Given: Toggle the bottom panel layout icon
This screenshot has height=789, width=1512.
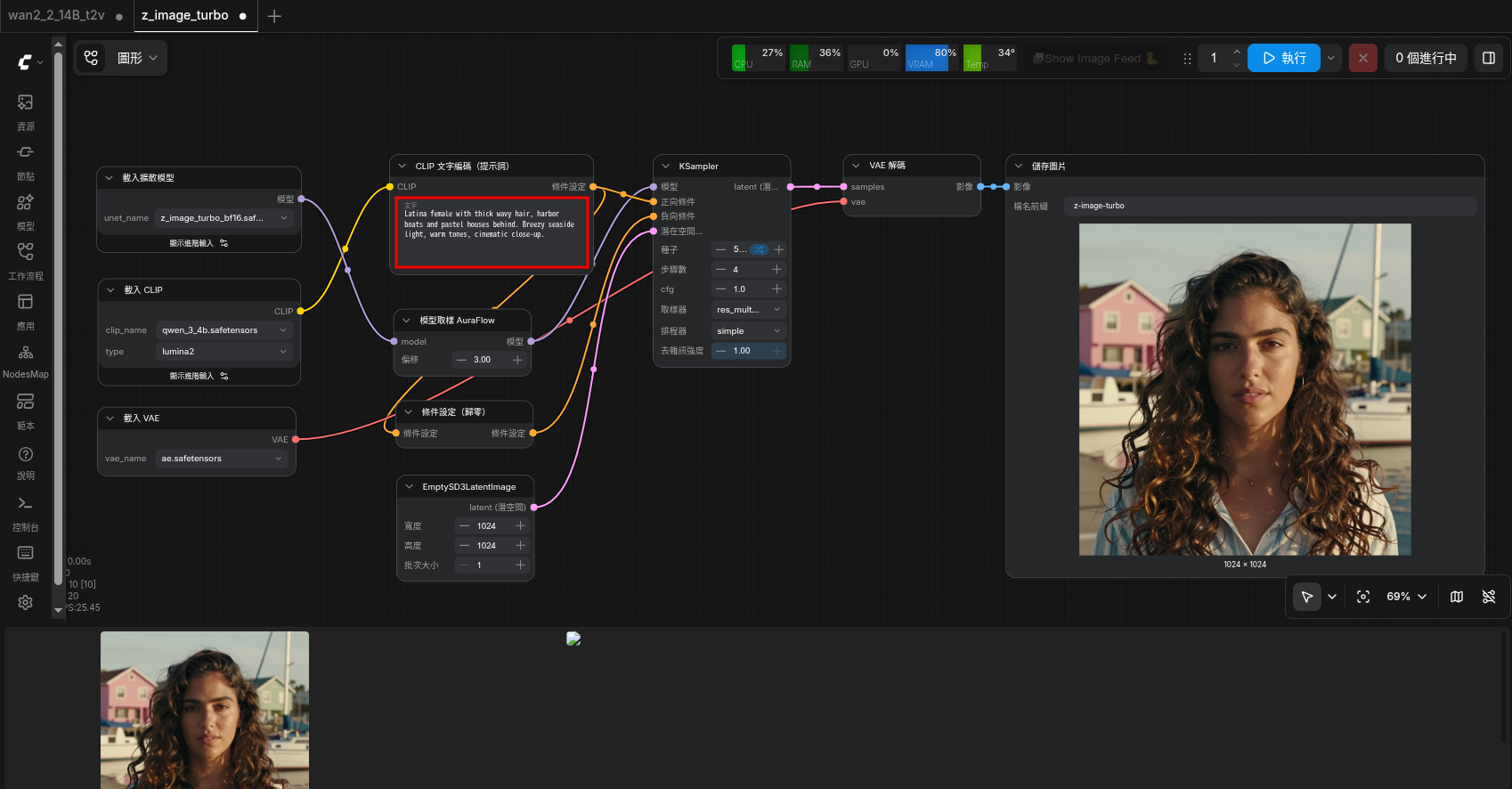Looking at the screenshot, I should click(x=1488, y=58).
